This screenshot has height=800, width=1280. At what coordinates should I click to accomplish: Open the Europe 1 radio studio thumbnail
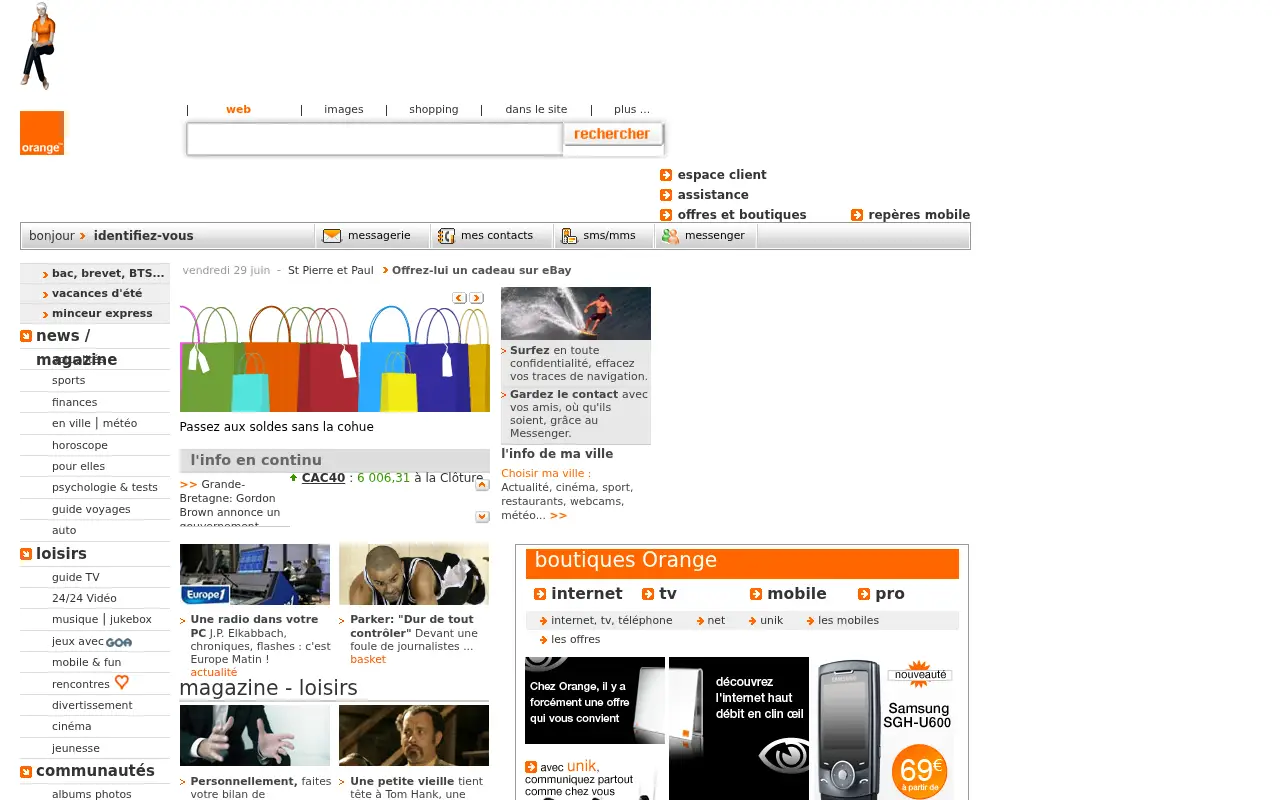[255, 574]
